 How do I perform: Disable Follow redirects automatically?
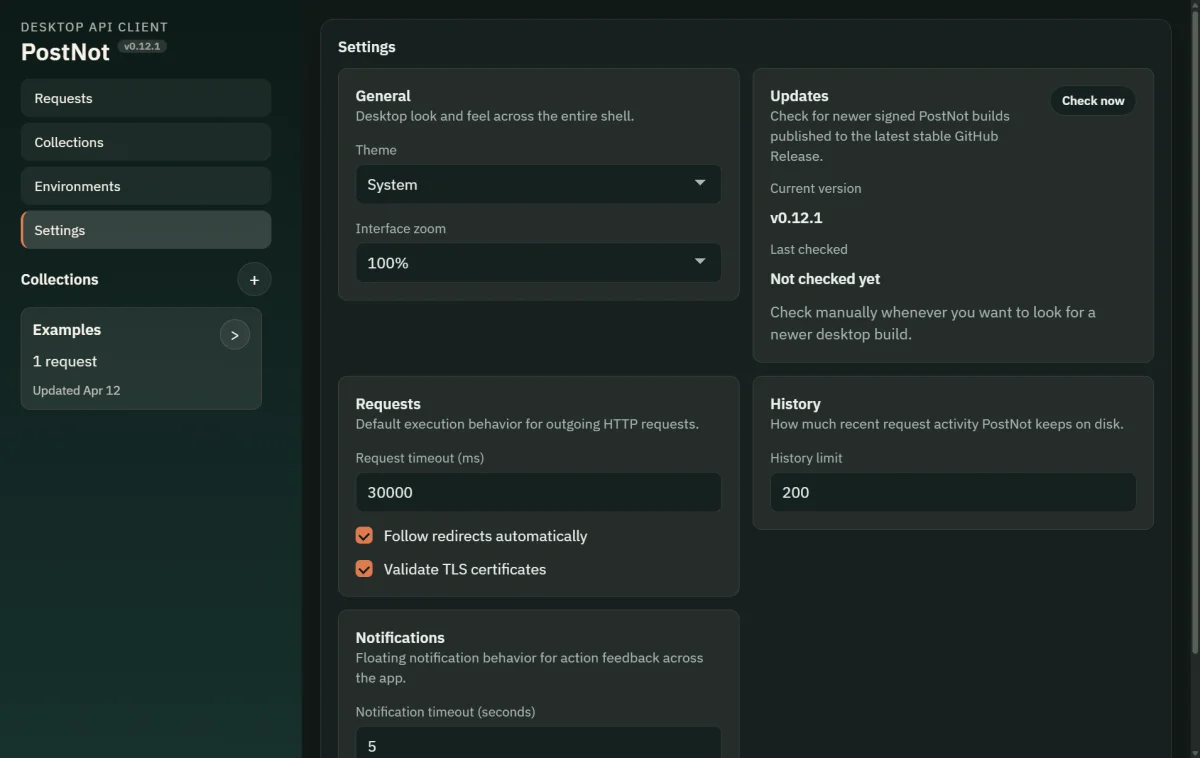[x=364, y=536]
